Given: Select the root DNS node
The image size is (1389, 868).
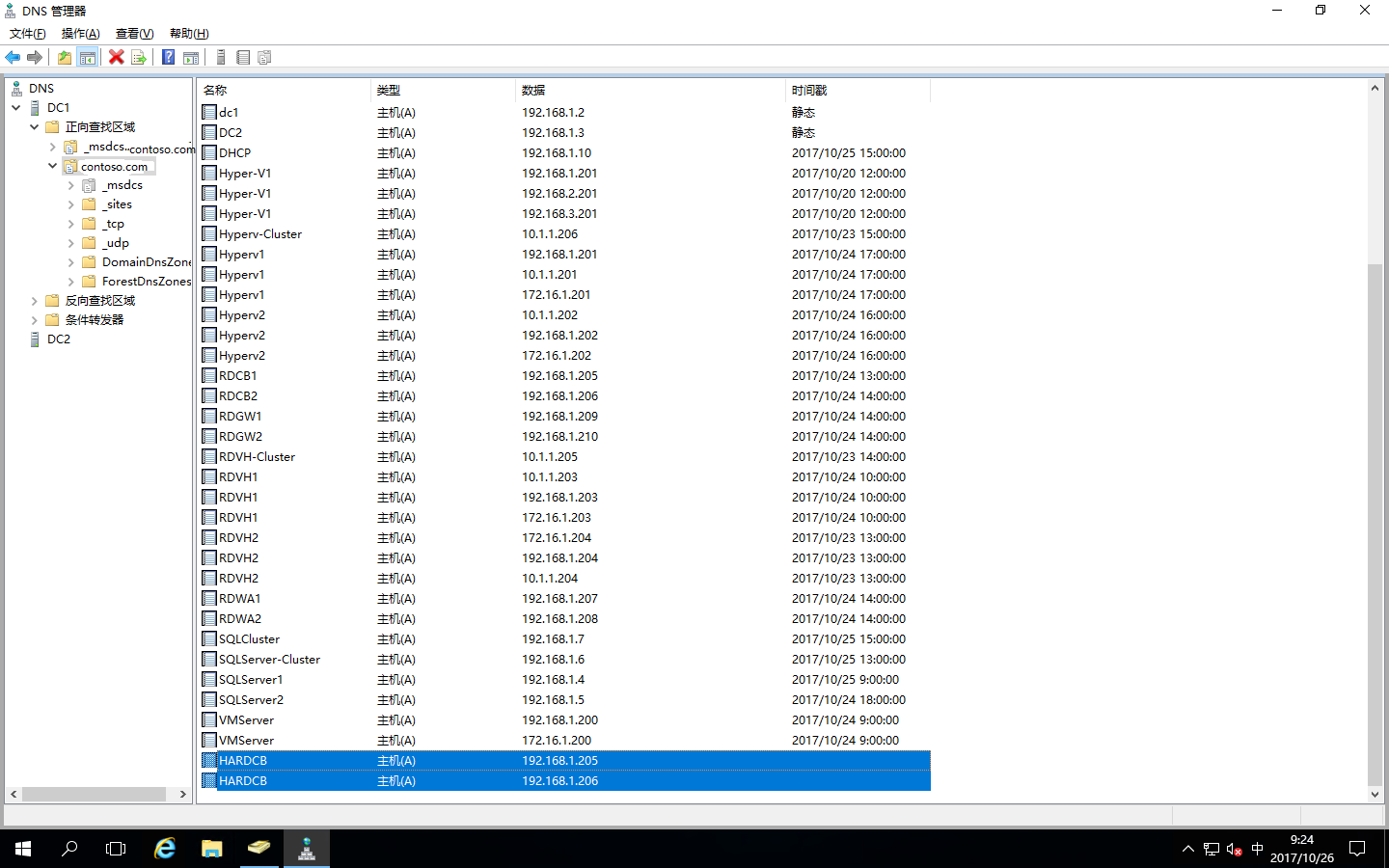Looking at the screenshot, I should (x=41, y=89).
